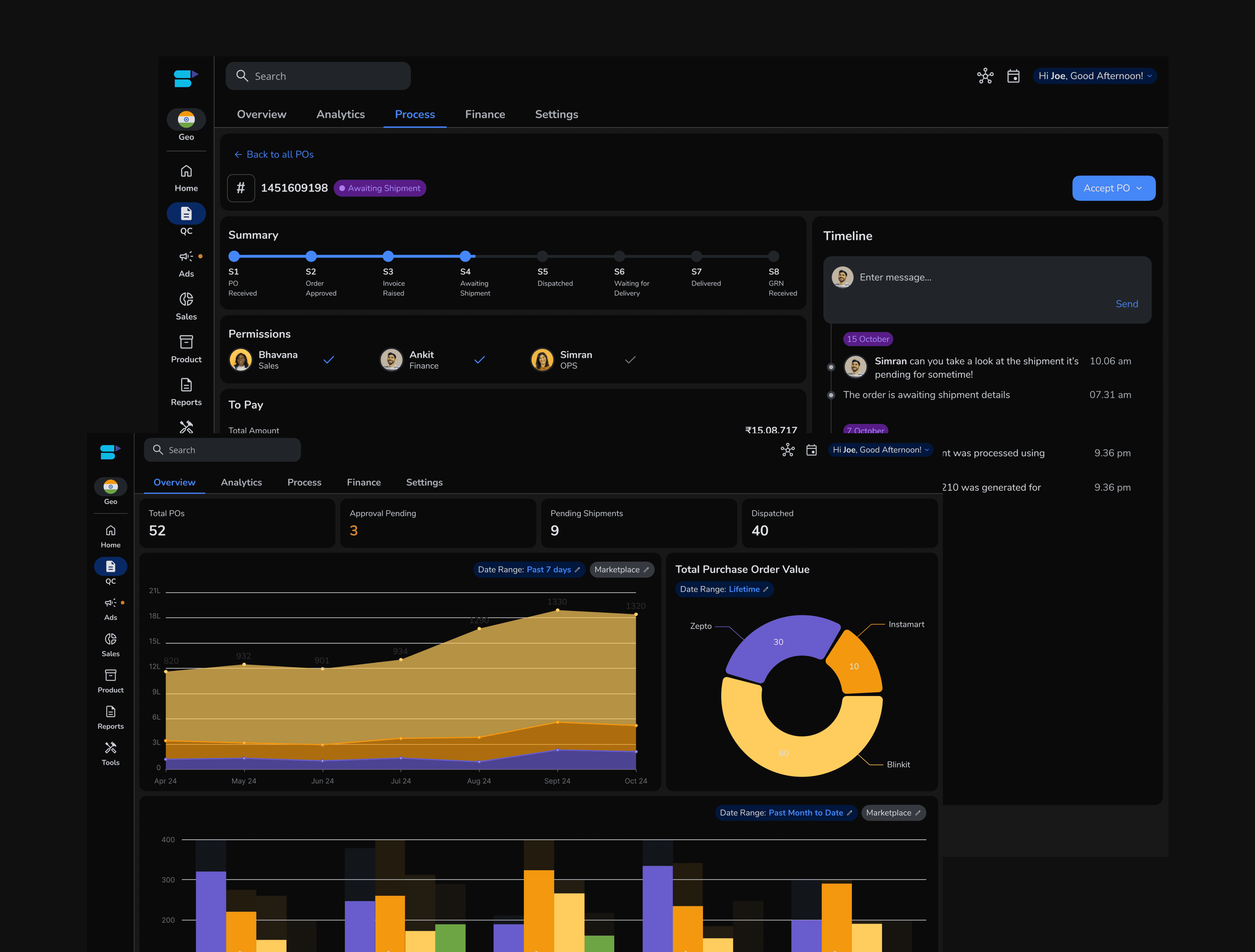Click the Geo India flag in the upper sidebar

pyautogui.click(x=186, y=120)
